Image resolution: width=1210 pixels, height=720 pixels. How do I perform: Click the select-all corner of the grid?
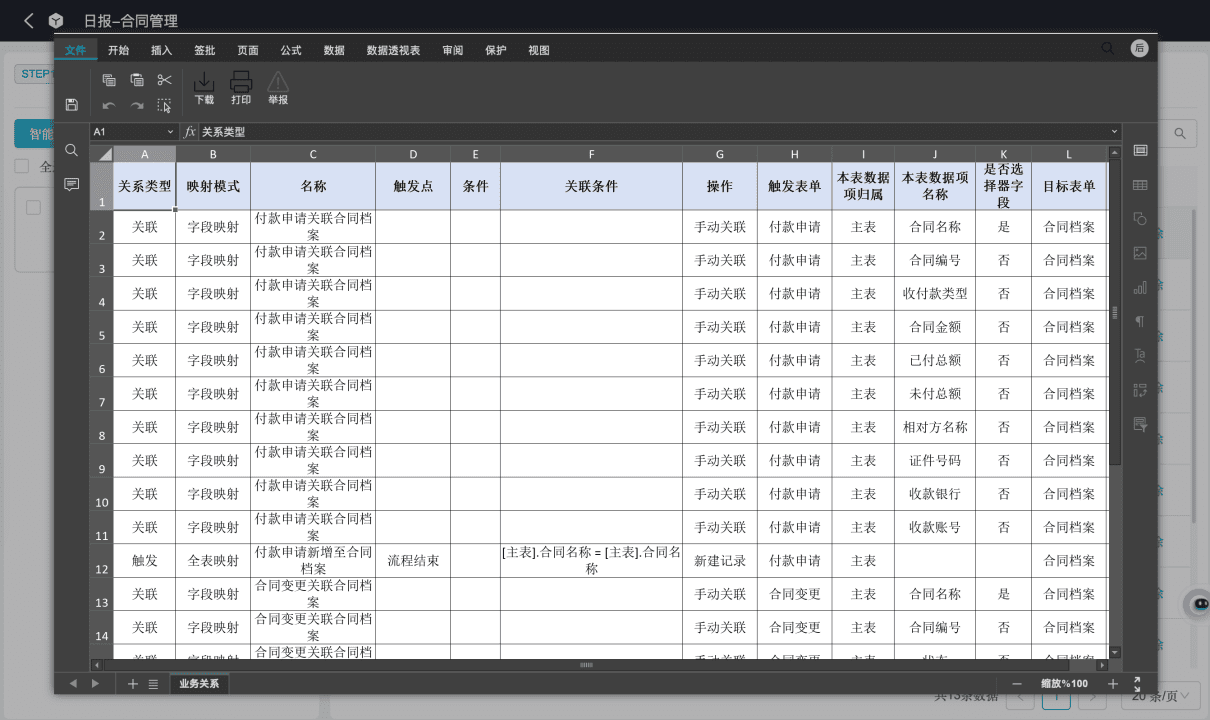(101, 154)
